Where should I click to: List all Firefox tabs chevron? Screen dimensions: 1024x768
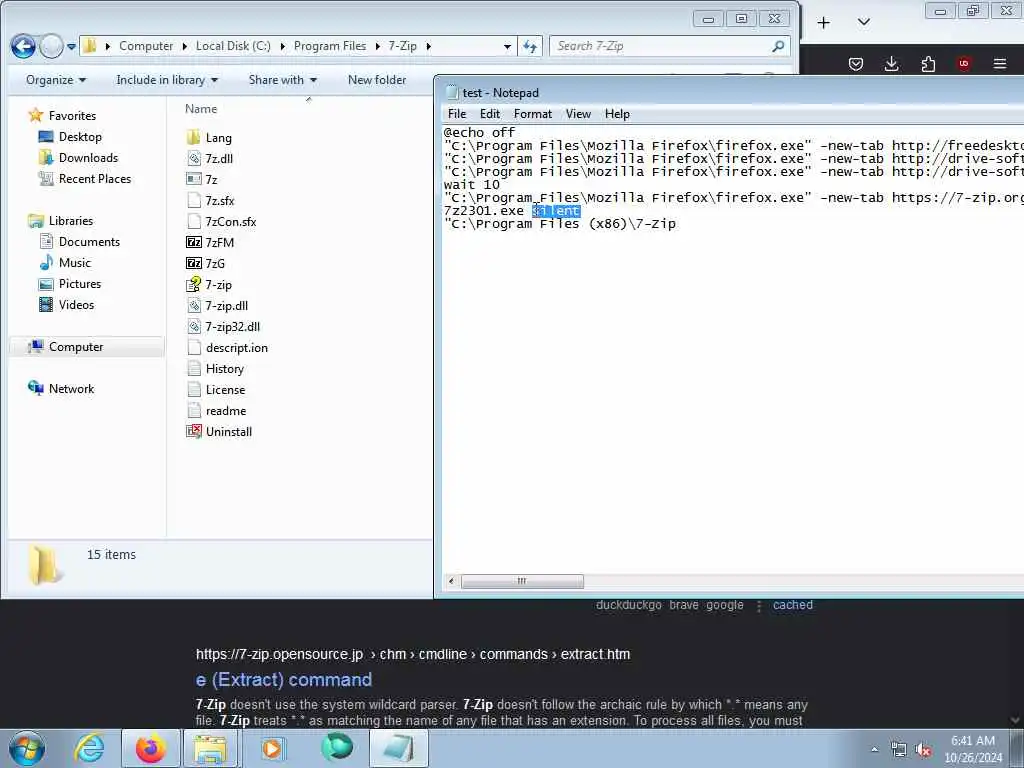pyautogui.click(x=863, y=22)
